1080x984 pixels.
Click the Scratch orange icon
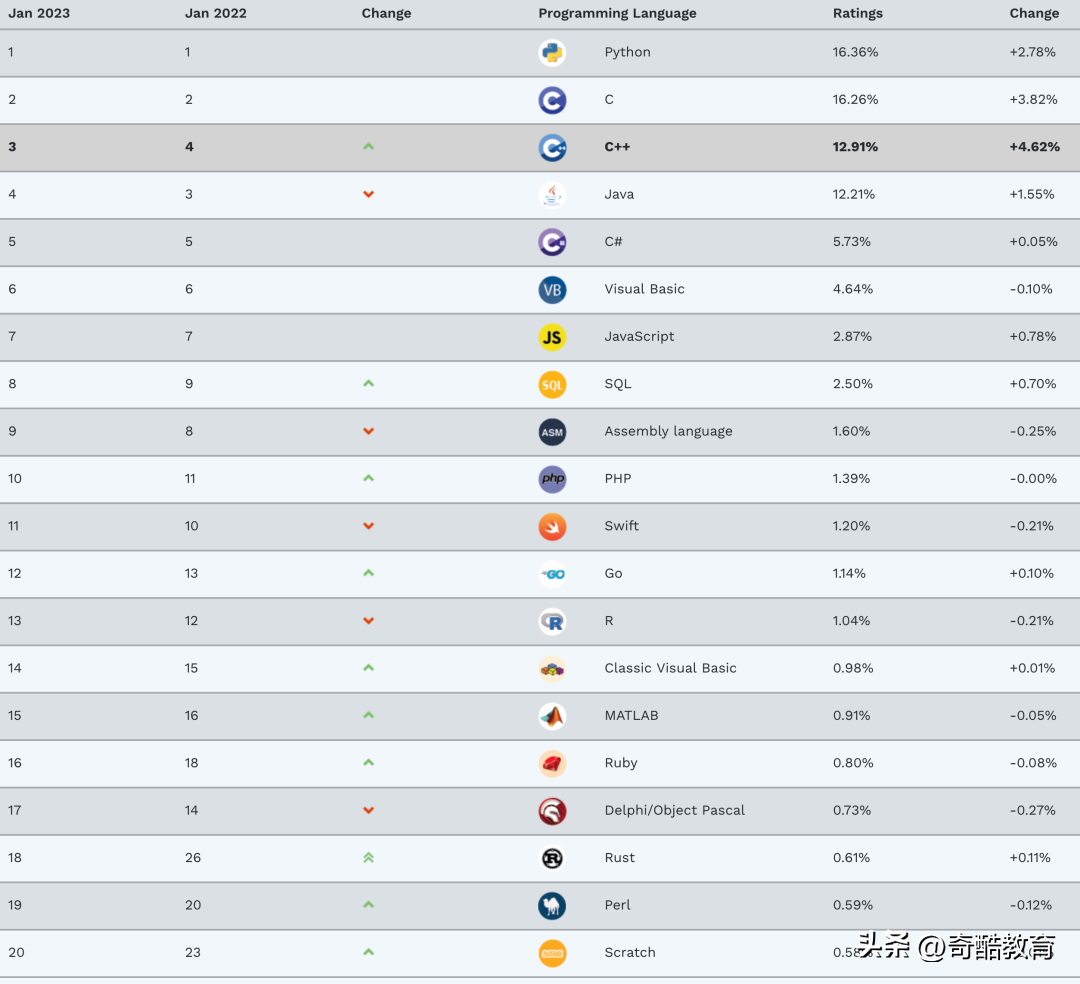coord(552,954)
